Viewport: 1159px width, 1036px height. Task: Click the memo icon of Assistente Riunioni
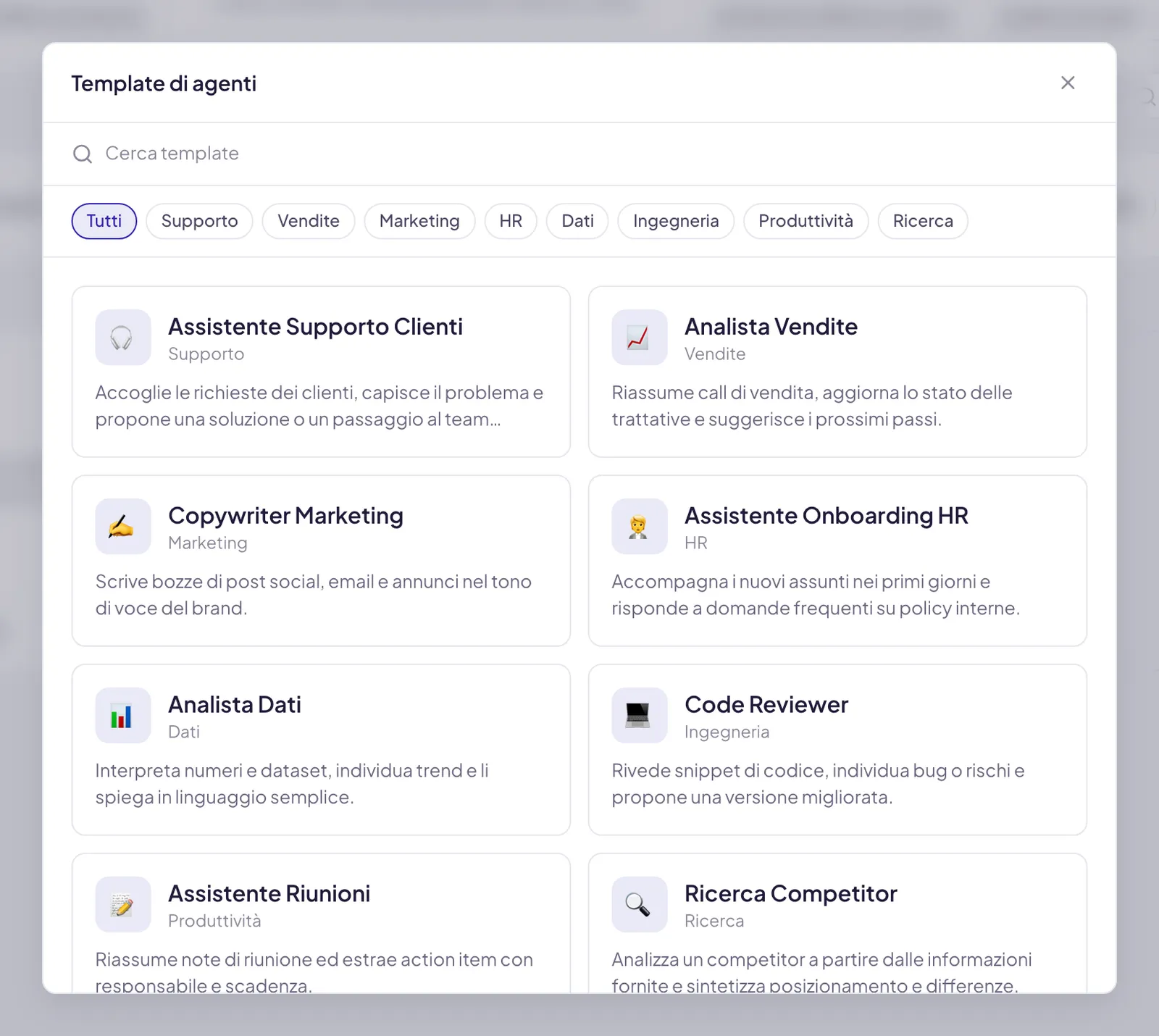tap(122, 905)
